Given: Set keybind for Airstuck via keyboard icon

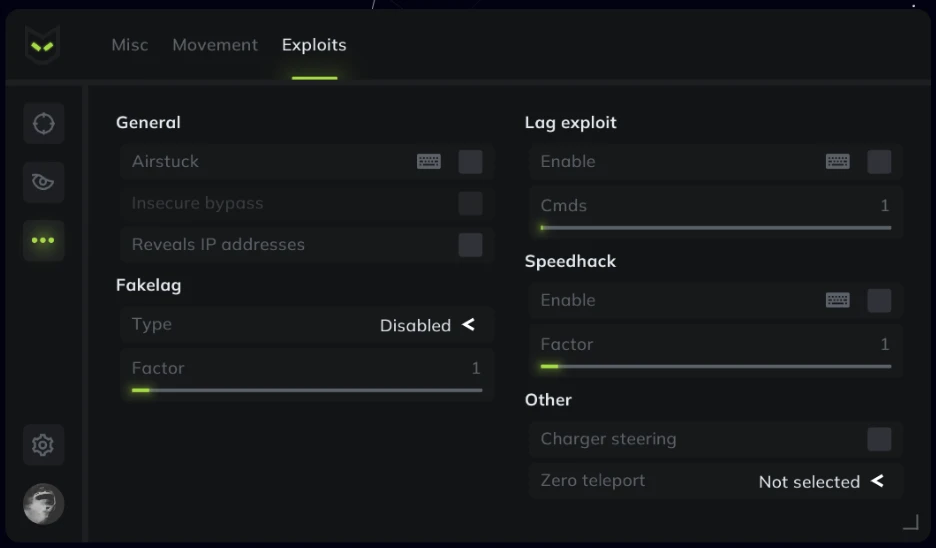Looking at the screenshot, I should point(429,161).
